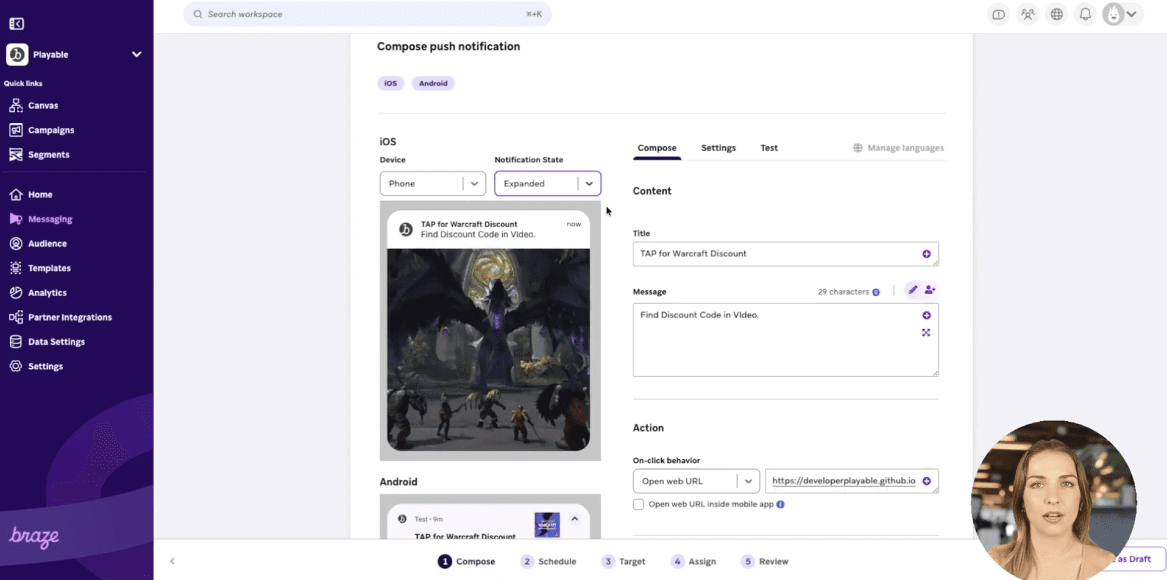This screenshot has width=1167, height=580.
Task: Click the Data Settings database icon
Action: pyautogui.click(x=16, y=342)
